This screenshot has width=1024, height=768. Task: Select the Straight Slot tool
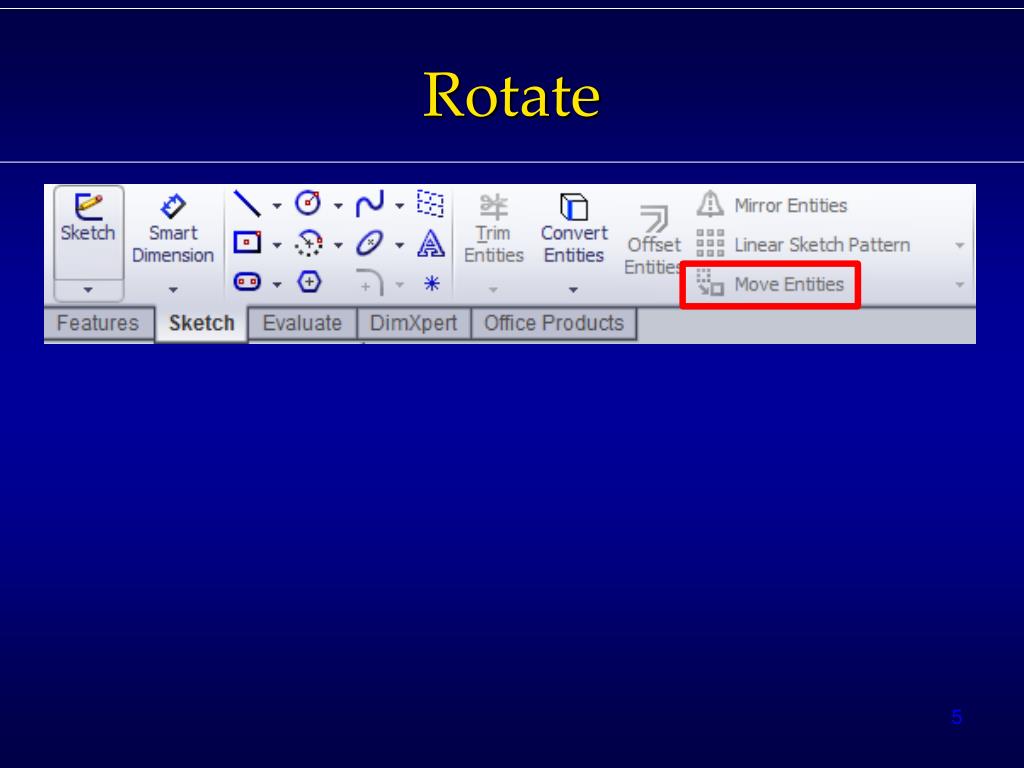248,282
